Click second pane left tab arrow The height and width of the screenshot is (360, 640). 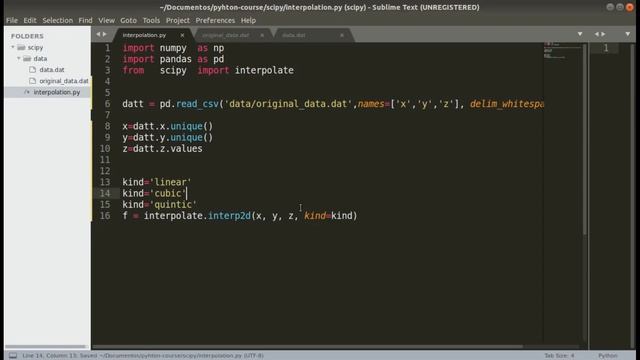coord(597,34)
